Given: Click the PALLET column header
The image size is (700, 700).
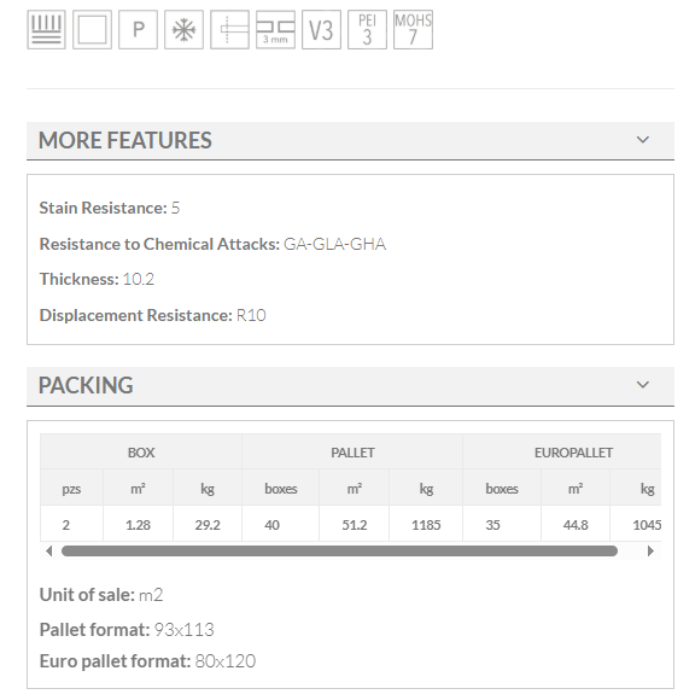Looking at the screenshot, I should point(352,453).
